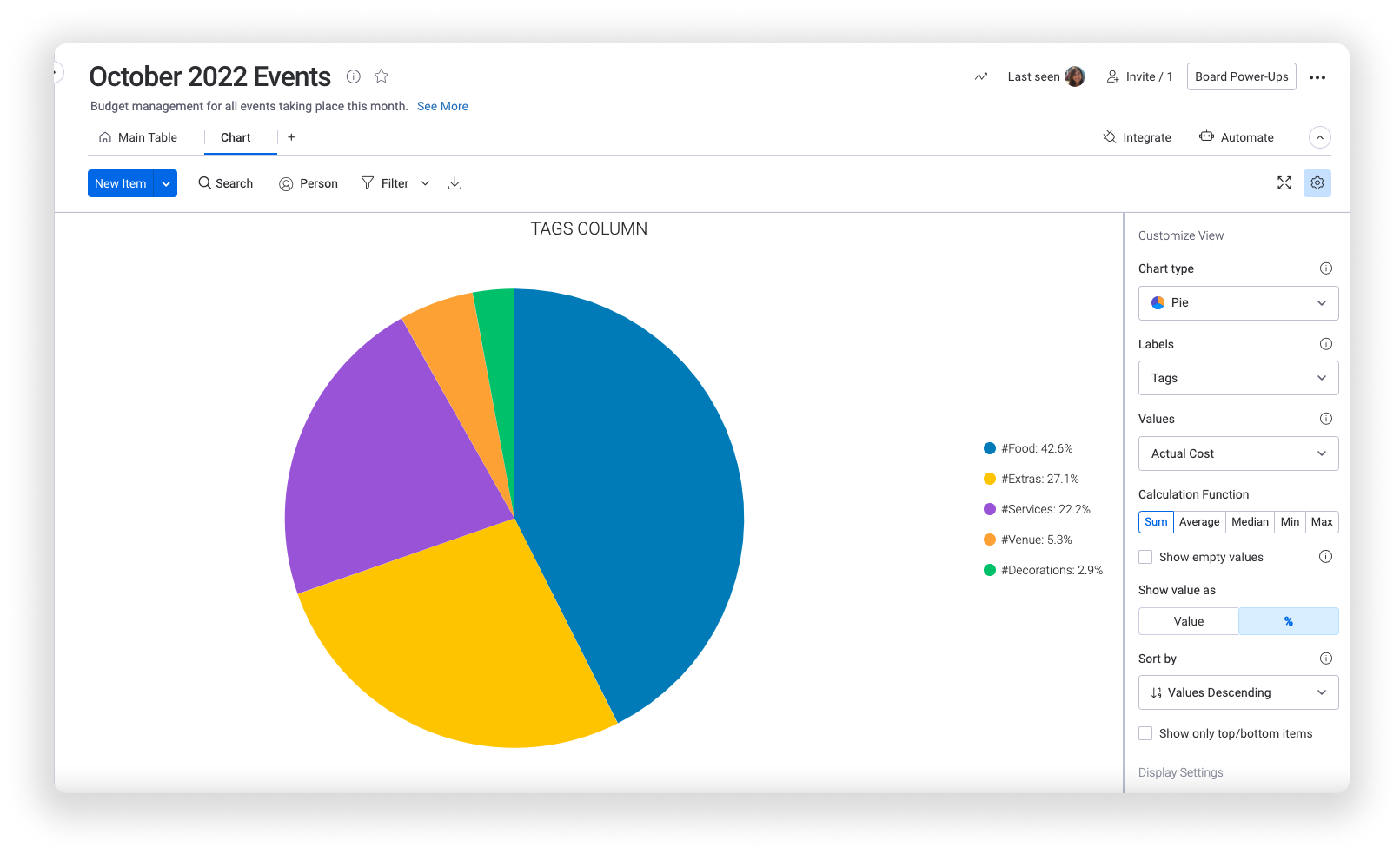
Task: Add a new board view with plus
Action: (x=291, y=137)
